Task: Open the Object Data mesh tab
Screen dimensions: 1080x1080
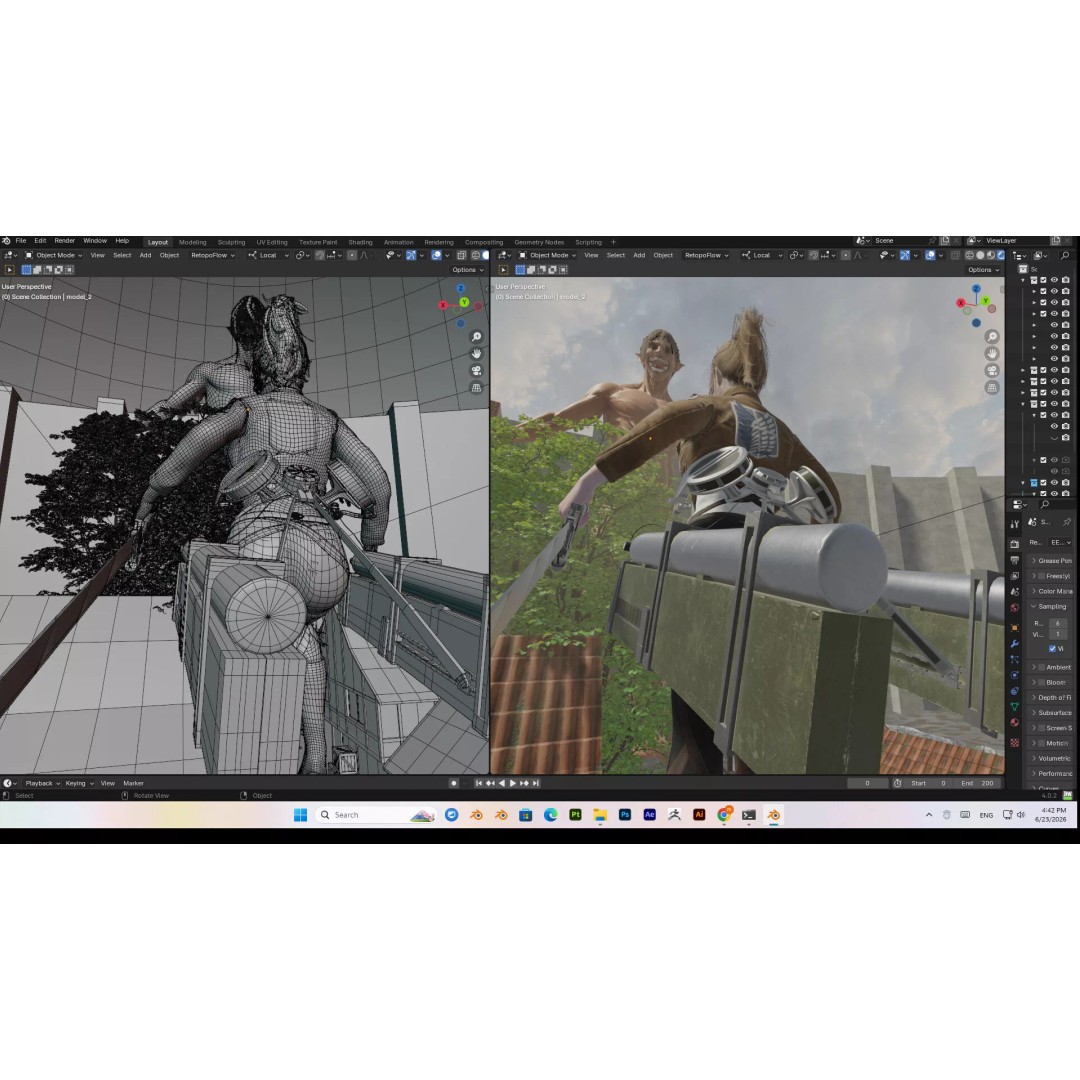Action: point(1015,705)
